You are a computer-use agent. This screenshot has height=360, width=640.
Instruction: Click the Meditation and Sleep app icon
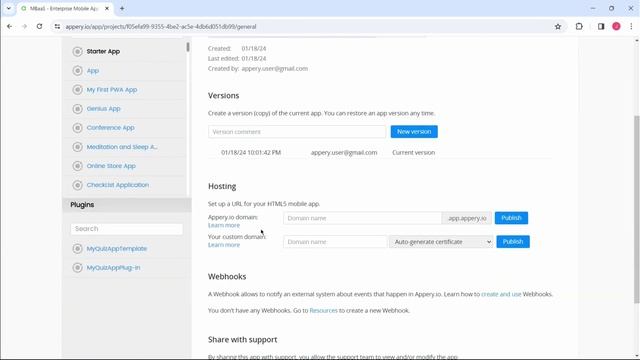(x=77, y=147)
